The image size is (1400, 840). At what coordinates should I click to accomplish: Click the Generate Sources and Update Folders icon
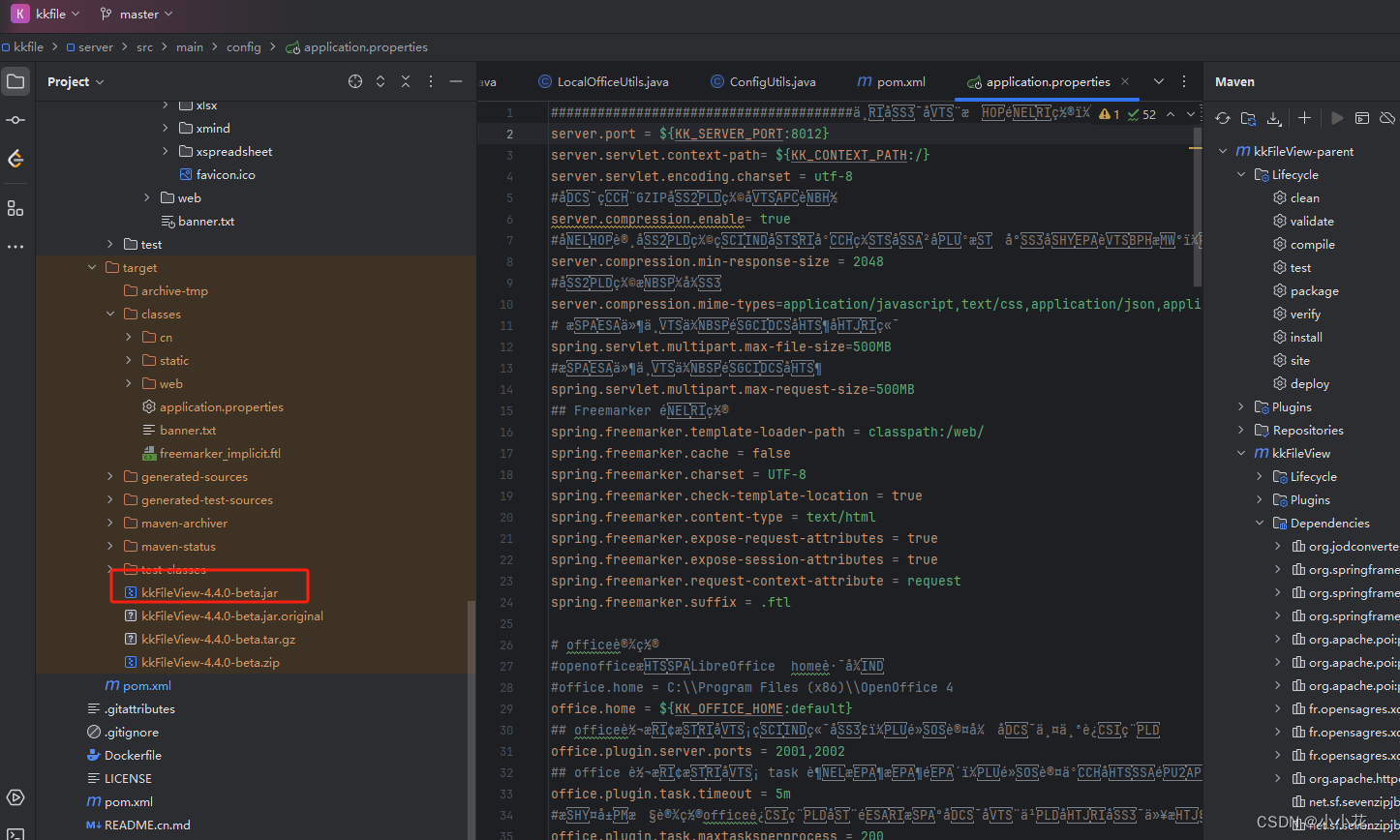pos(1248,117)
